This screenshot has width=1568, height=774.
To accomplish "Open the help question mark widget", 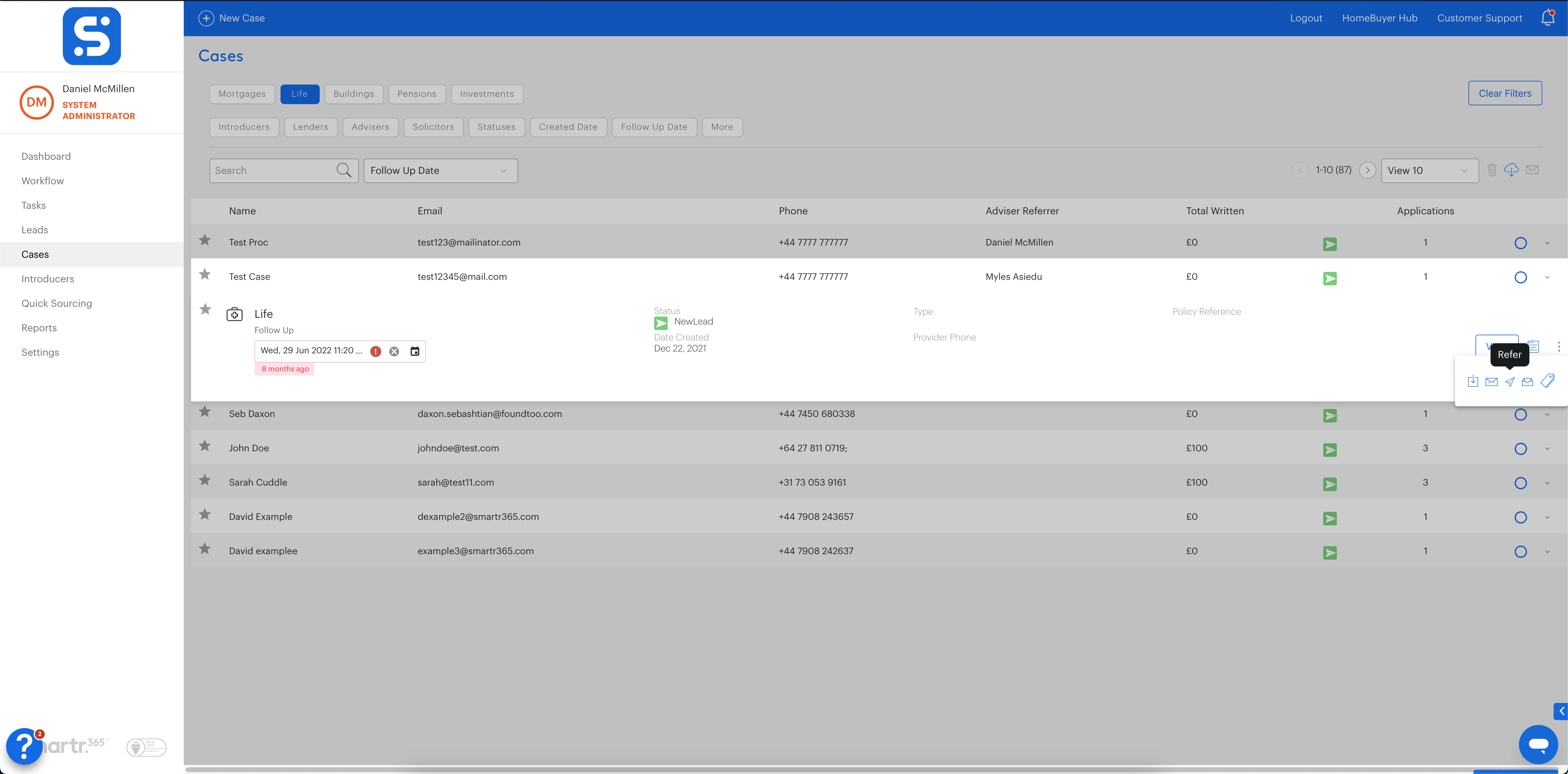I will [24, 746].
